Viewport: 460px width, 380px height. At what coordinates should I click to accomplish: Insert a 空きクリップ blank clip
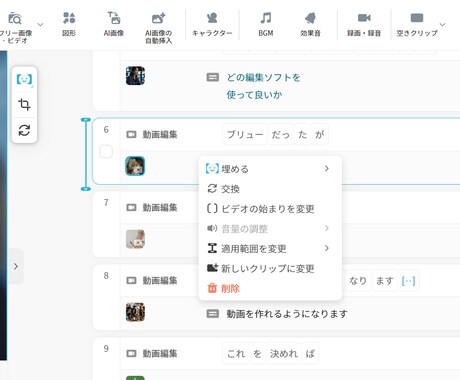[x=417, y=24]
